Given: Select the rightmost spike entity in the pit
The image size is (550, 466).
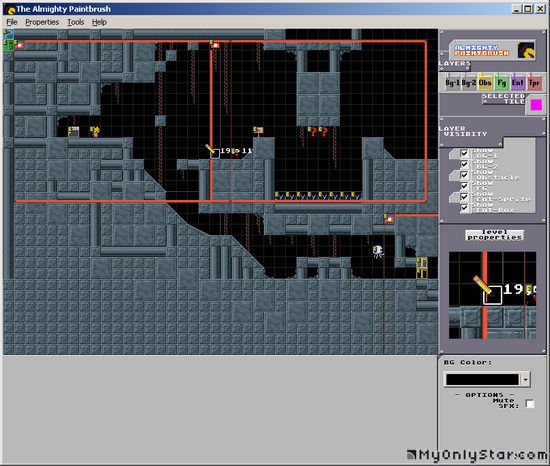Looking at the screenshot, I should 356,196.
